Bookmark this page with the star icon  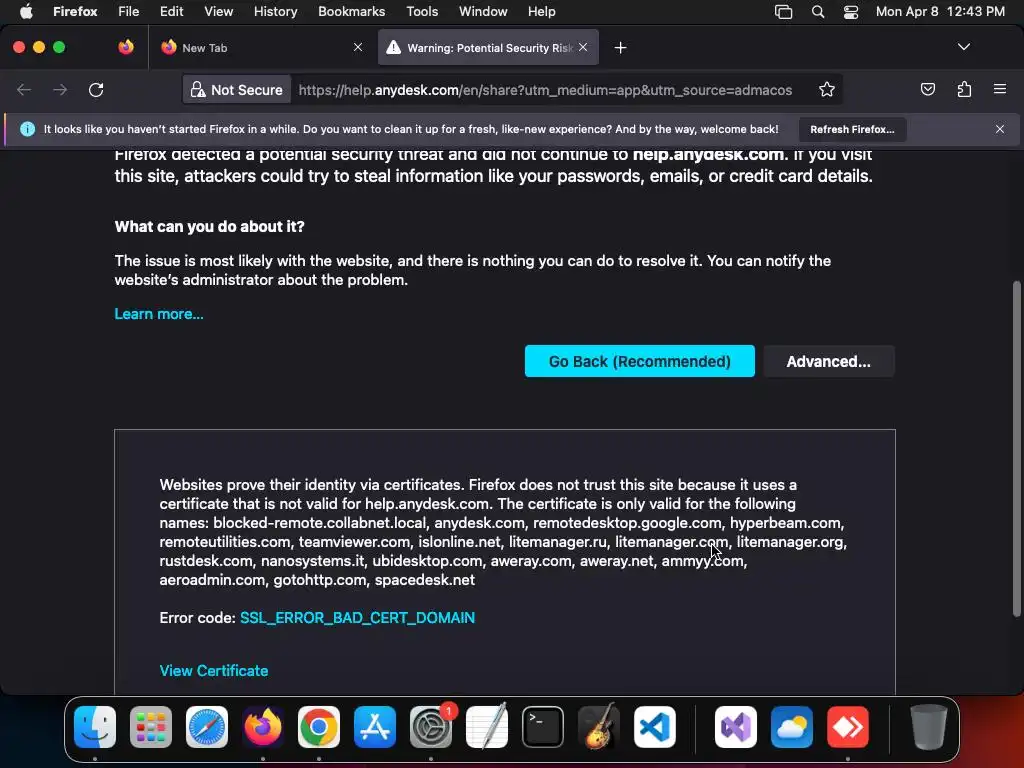[827, 89]
